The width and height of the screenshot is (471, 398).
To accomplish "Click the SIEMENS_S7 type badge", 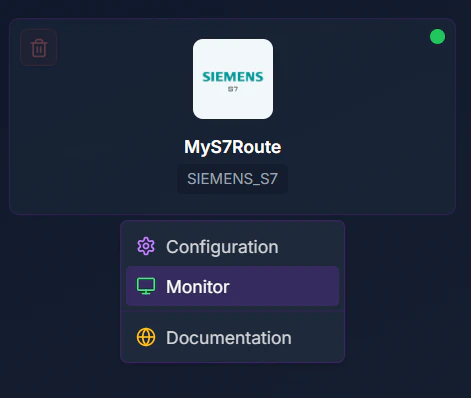I will point(233,179).
